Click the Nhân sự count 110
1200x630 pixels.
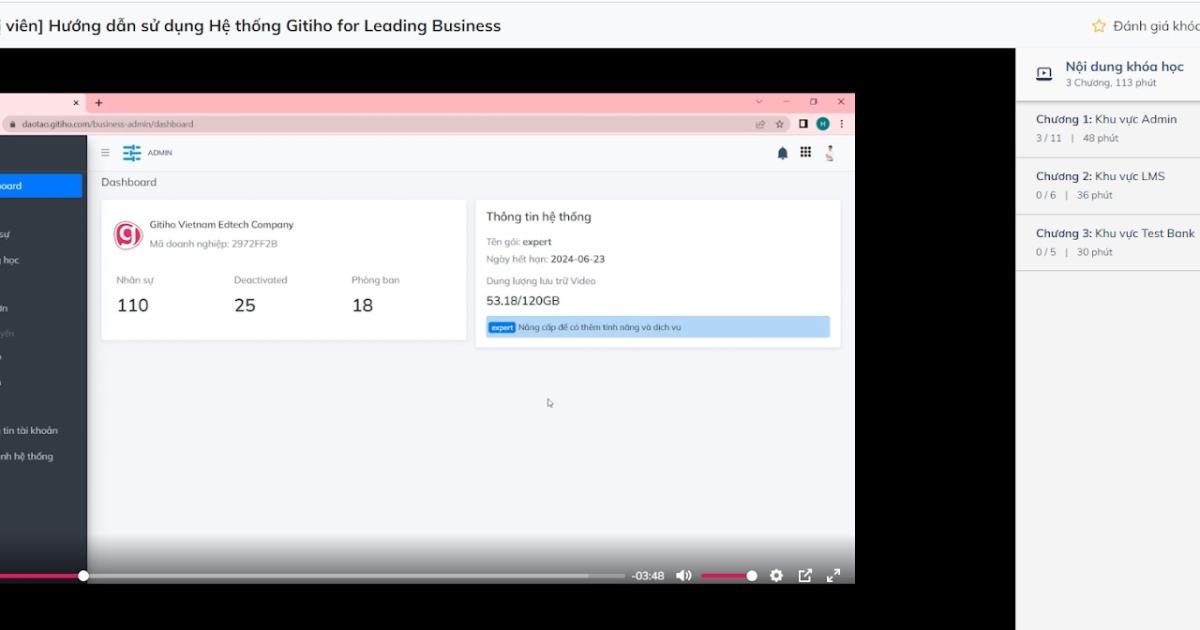(132, 305)
